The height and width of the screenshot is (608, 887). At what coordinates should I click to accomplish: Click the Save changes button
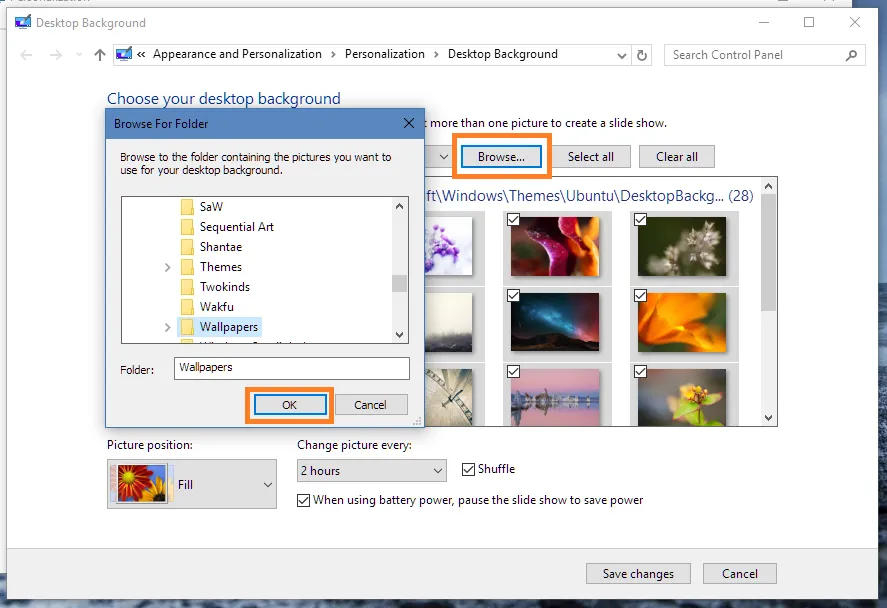coord(638,573)
